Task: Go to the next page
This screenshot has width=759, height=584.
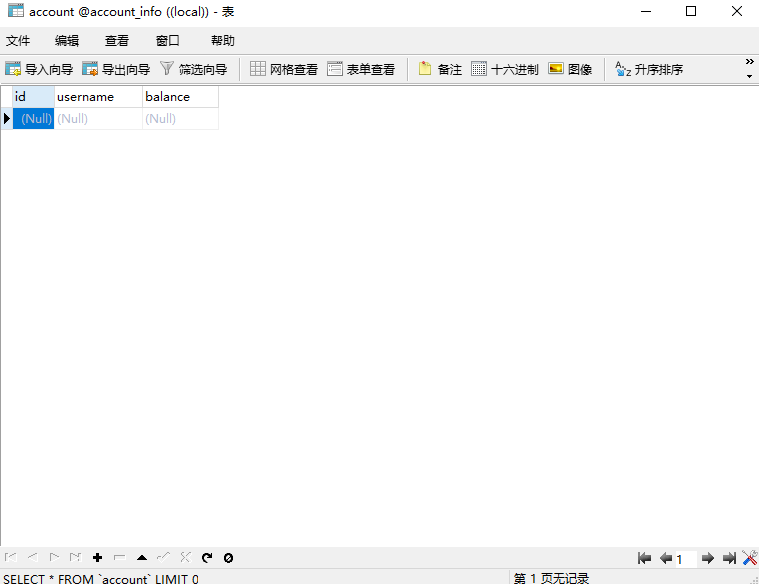Action: point(708,558)
